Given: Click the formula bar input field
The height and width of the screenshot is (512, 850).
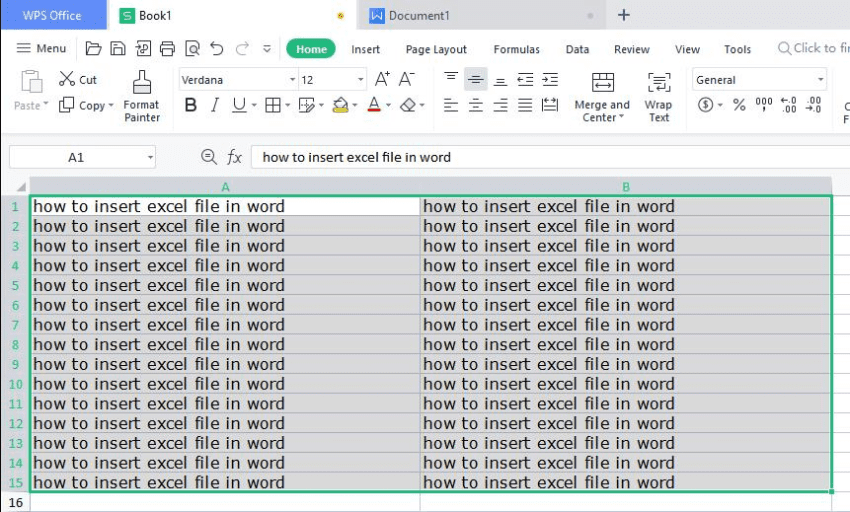Looking at the screenshot, I should pyautogui.click(x=550, y=157).
